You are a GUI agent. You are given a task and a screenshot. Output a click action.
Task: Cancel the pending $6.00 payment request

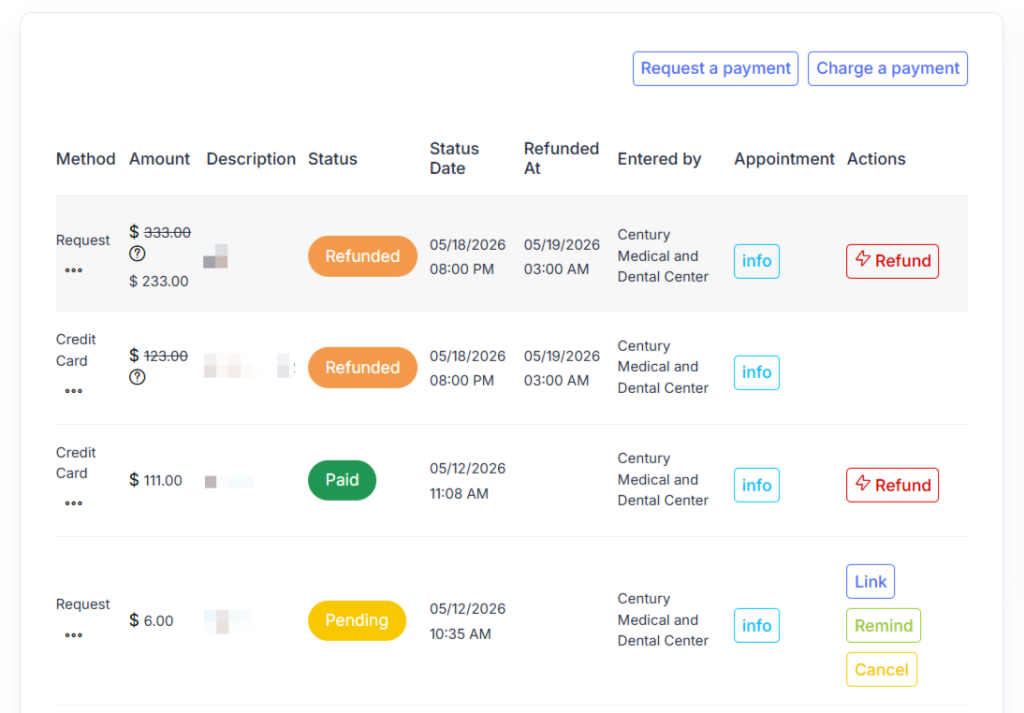[x=882, y=669]
